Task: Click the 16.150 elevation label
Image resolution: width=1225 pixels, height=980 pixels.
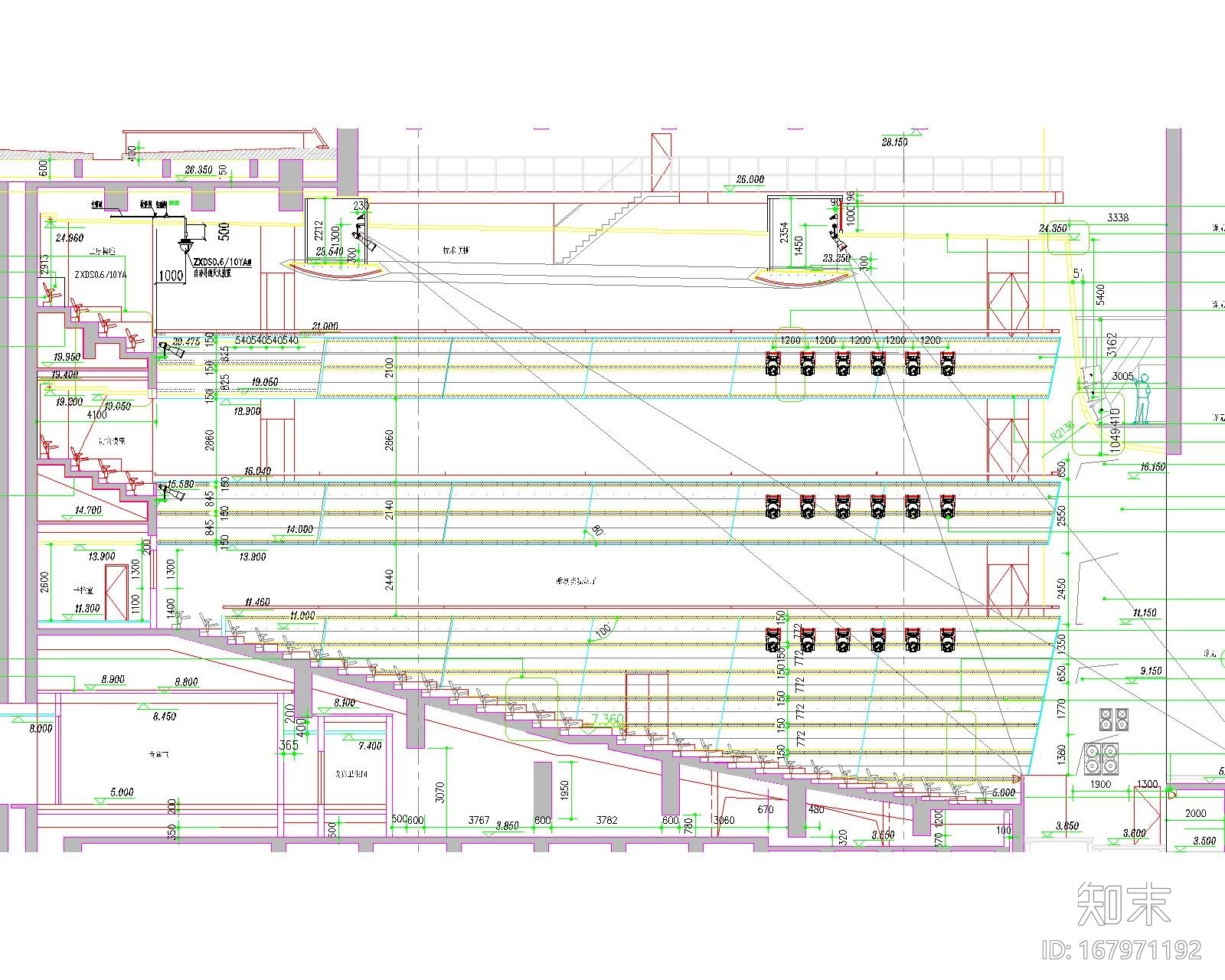Action: point(1153,466)
